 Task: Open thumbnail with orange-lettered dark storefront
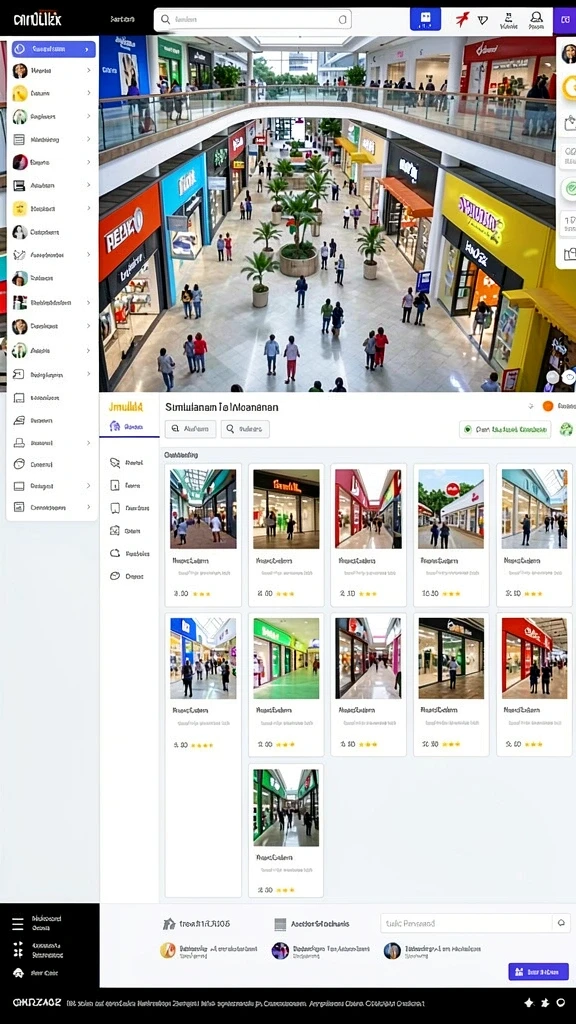[x=286, y=509]
